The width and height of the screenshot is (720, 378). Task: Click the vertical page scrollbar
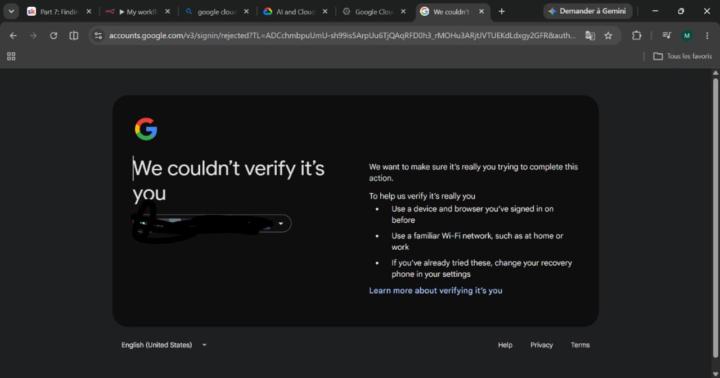[x=715, y=218]
